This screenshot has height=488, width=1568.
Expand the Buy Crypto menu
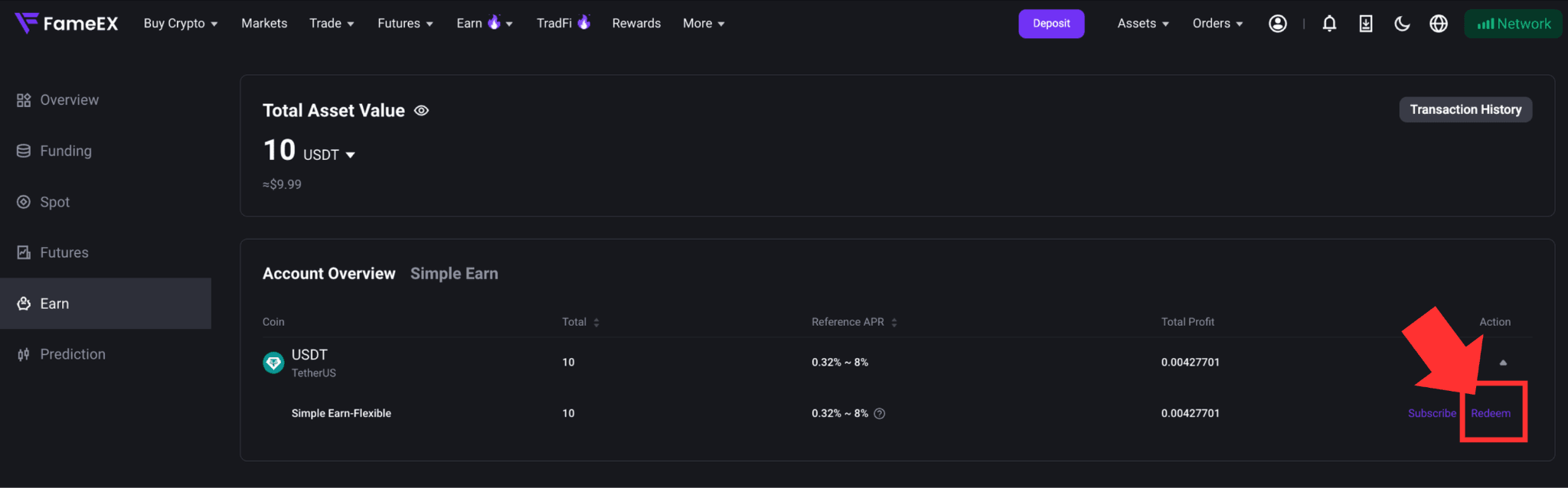pyautogui.click(x=181, y=24)
